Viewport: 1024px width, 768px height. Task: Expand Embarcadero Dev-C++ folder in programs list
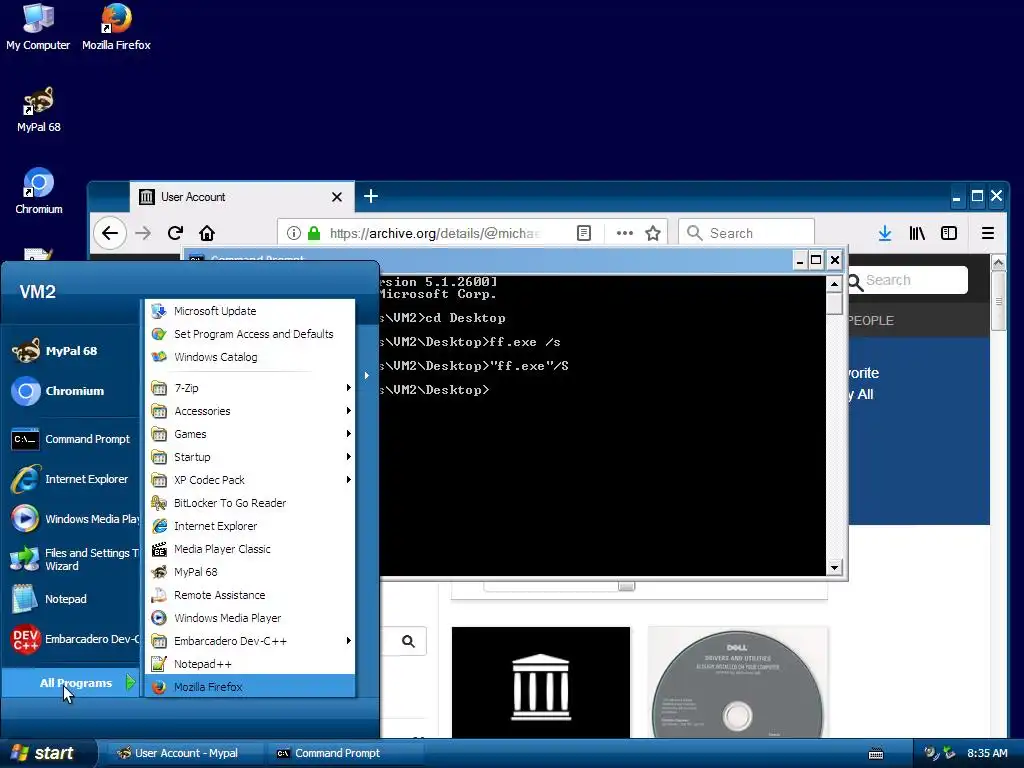pos(250,641)
